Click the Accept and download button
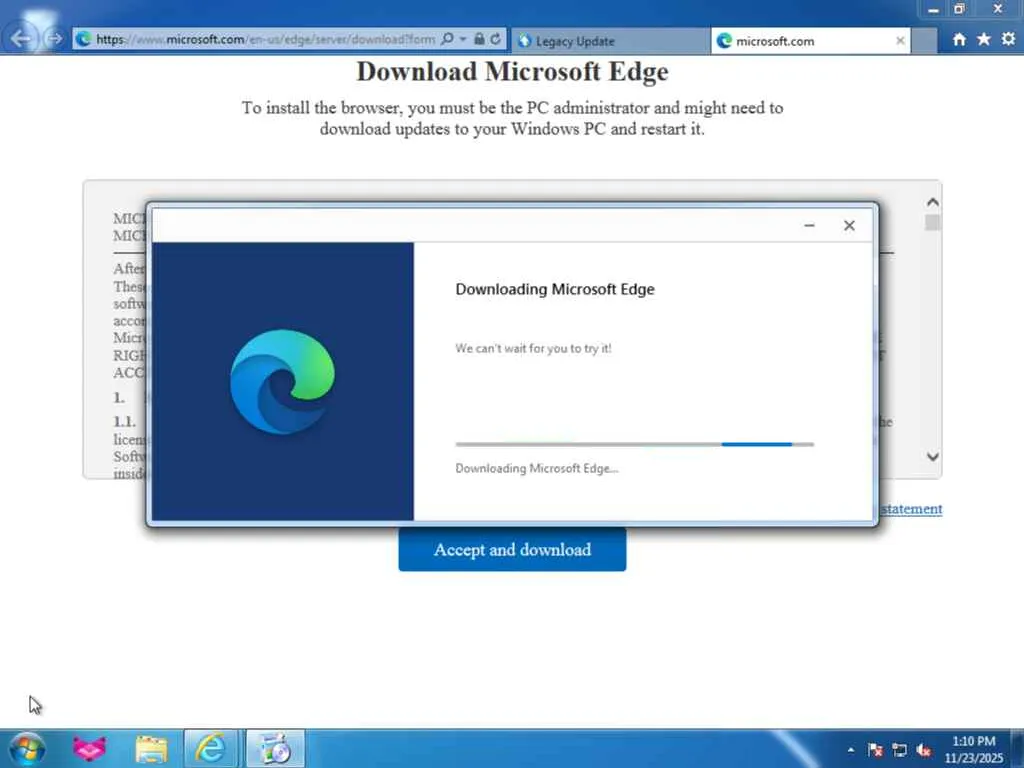 pos(512,549)
